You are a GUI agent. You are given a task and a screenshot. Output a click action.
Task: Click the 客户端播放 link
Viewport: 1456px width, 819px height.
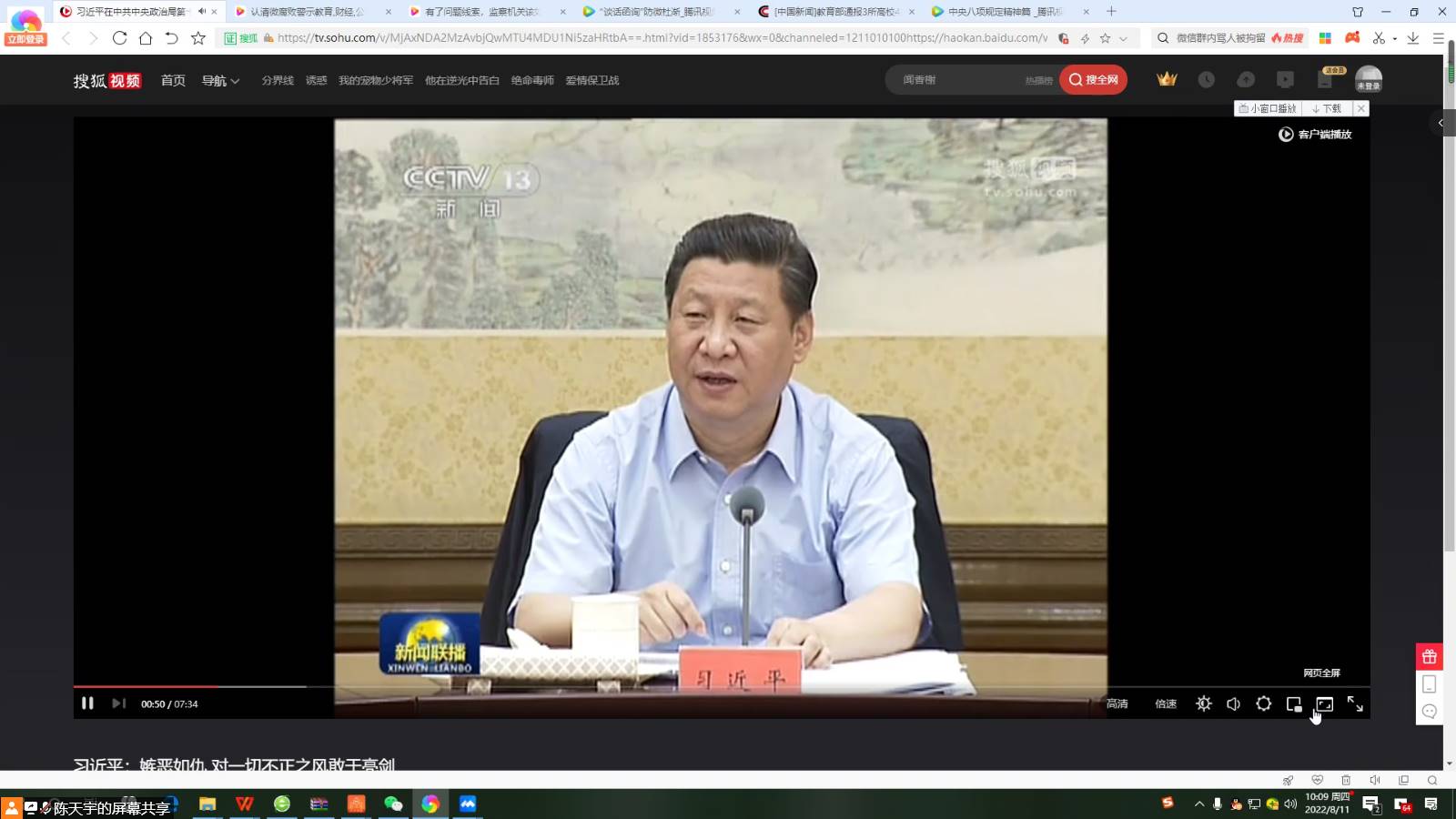point(1315,135)
